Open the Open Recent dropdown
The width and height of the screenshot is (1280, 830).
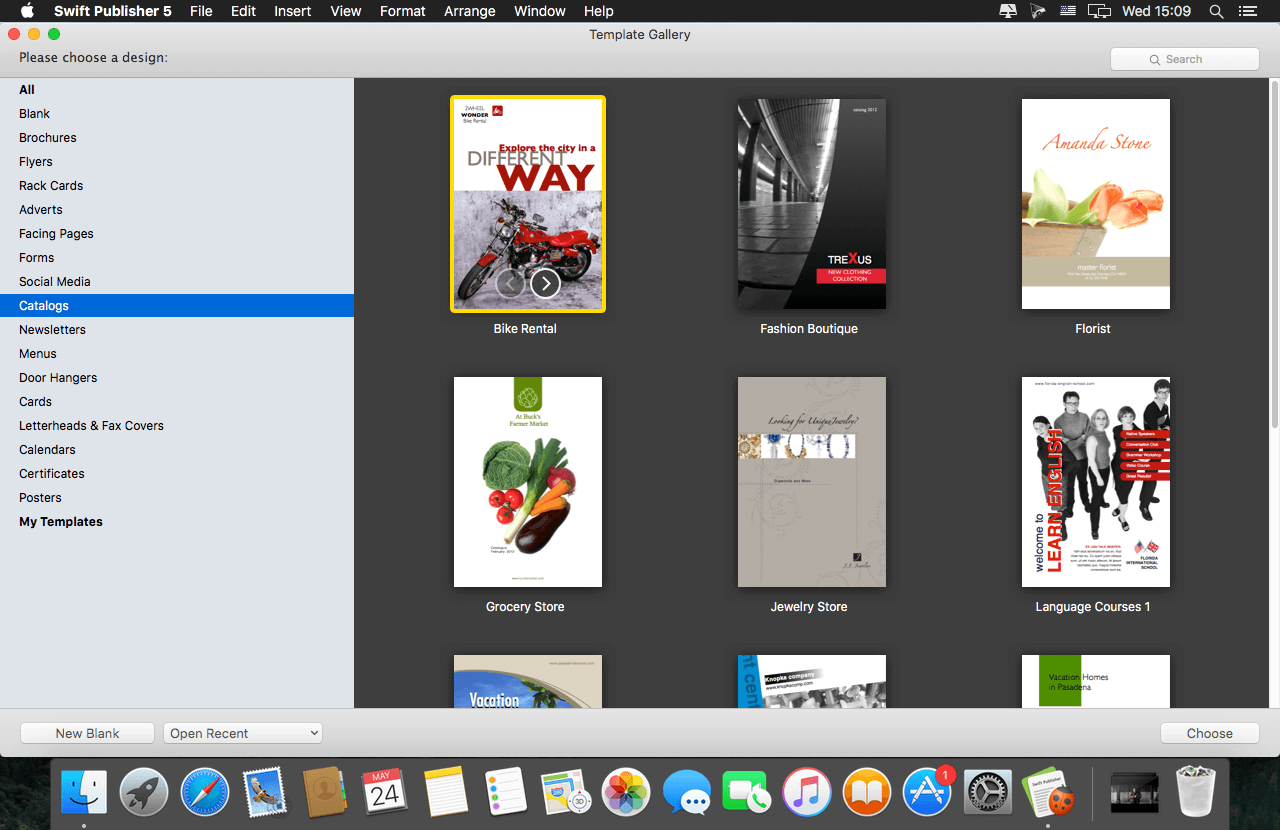pos(242,732)
